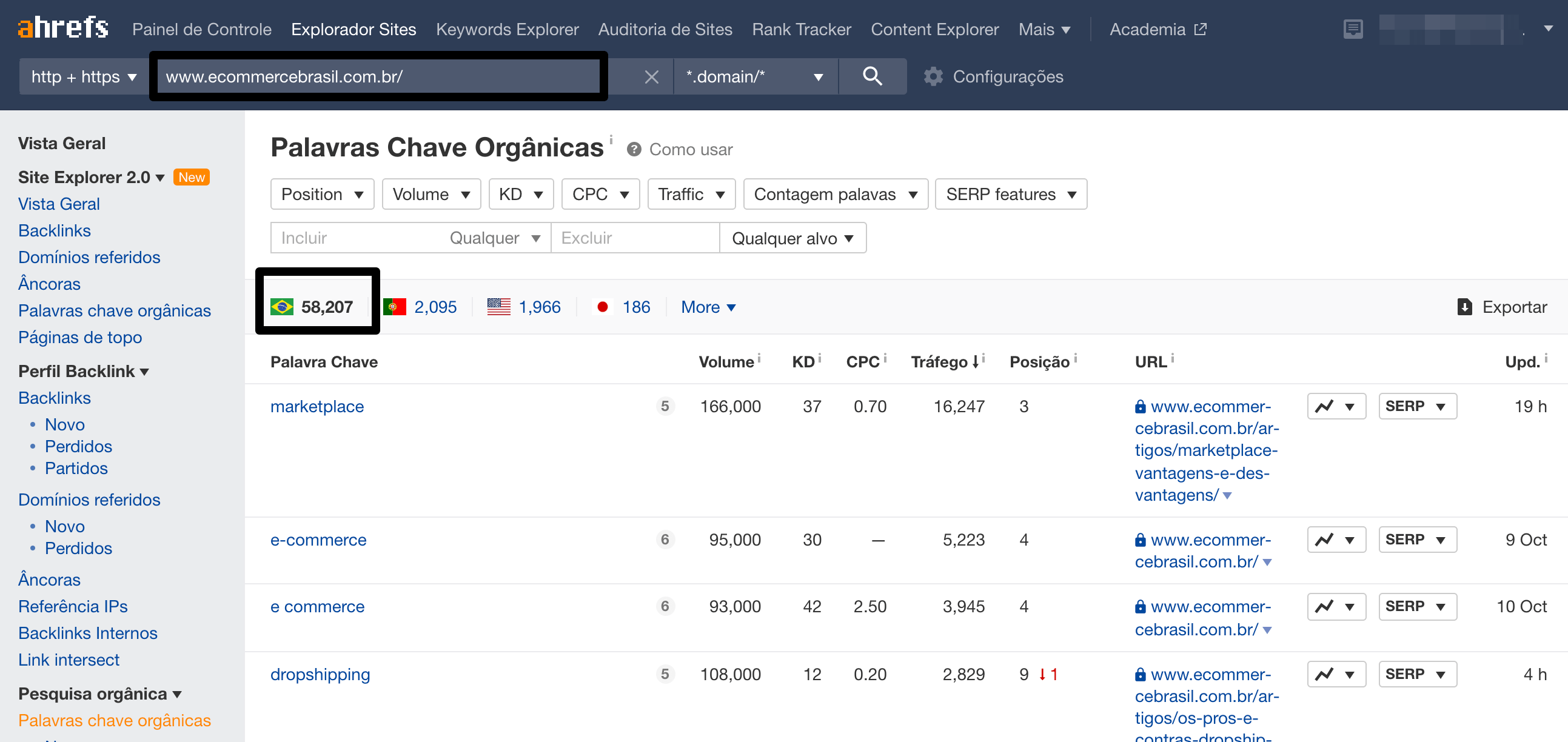The image size is (1568, 742).
Task: Open Keywords Explorer in top navigation
Action: (507, 28)
